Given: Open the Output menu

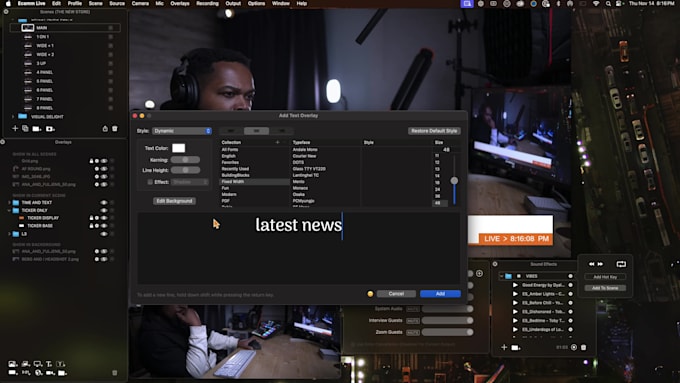Looking at the screenshot, I should tap(233, 3).
